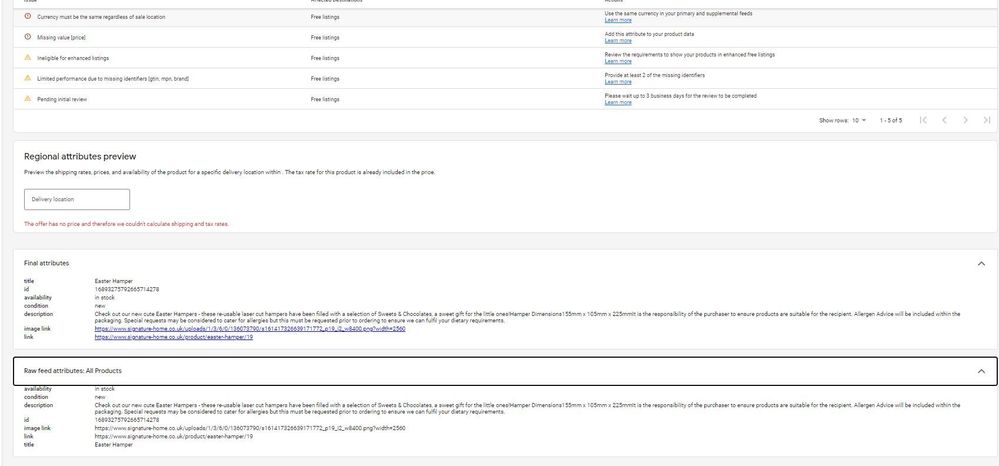Collapse Raw feed attributes: All Products section
999x466 pixels.
pyautogui.click(x=979, y=371)
